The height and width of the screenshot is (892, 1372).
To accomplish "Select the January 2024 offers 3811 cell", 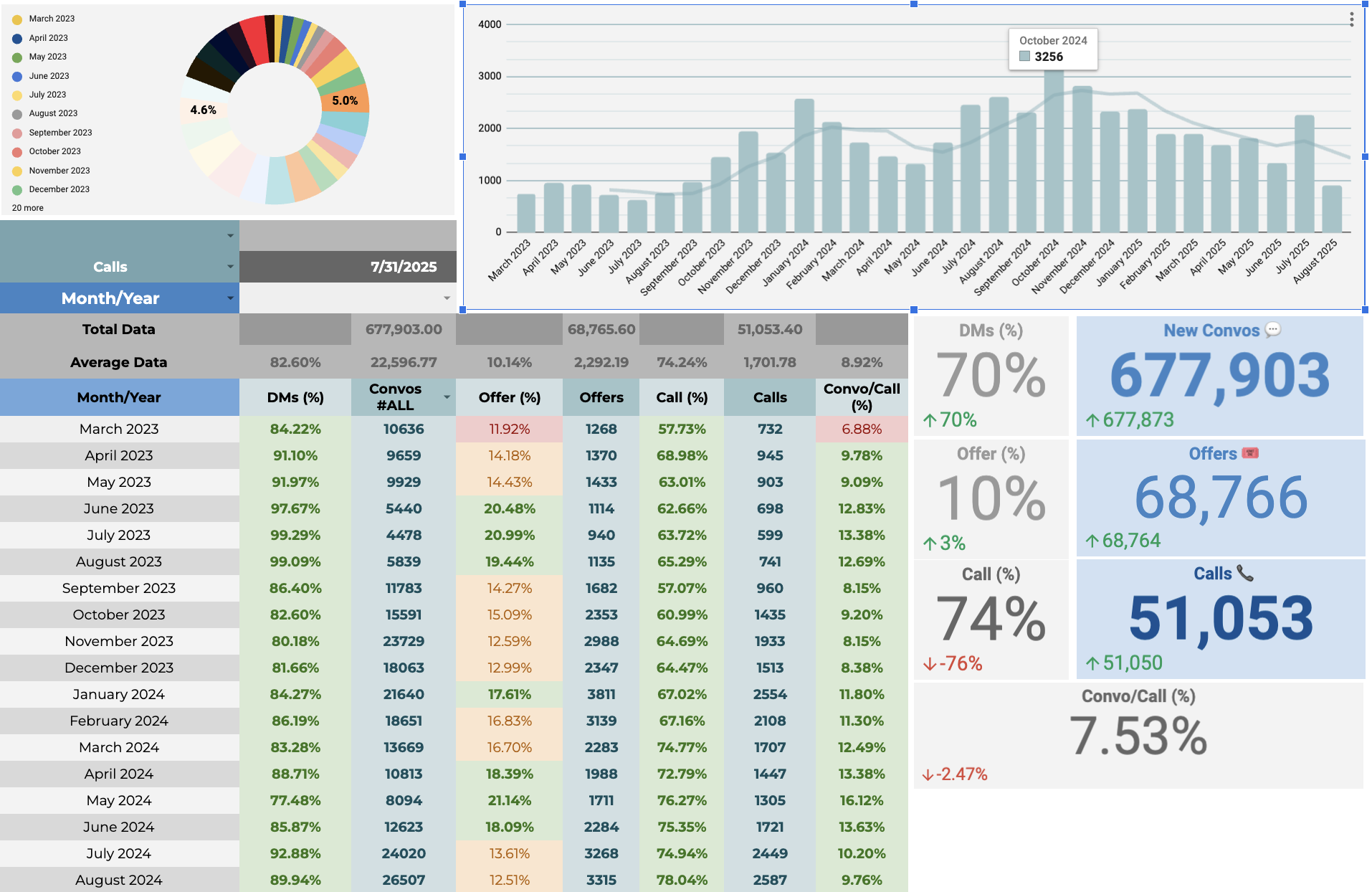I will click(x=601, y=694).
